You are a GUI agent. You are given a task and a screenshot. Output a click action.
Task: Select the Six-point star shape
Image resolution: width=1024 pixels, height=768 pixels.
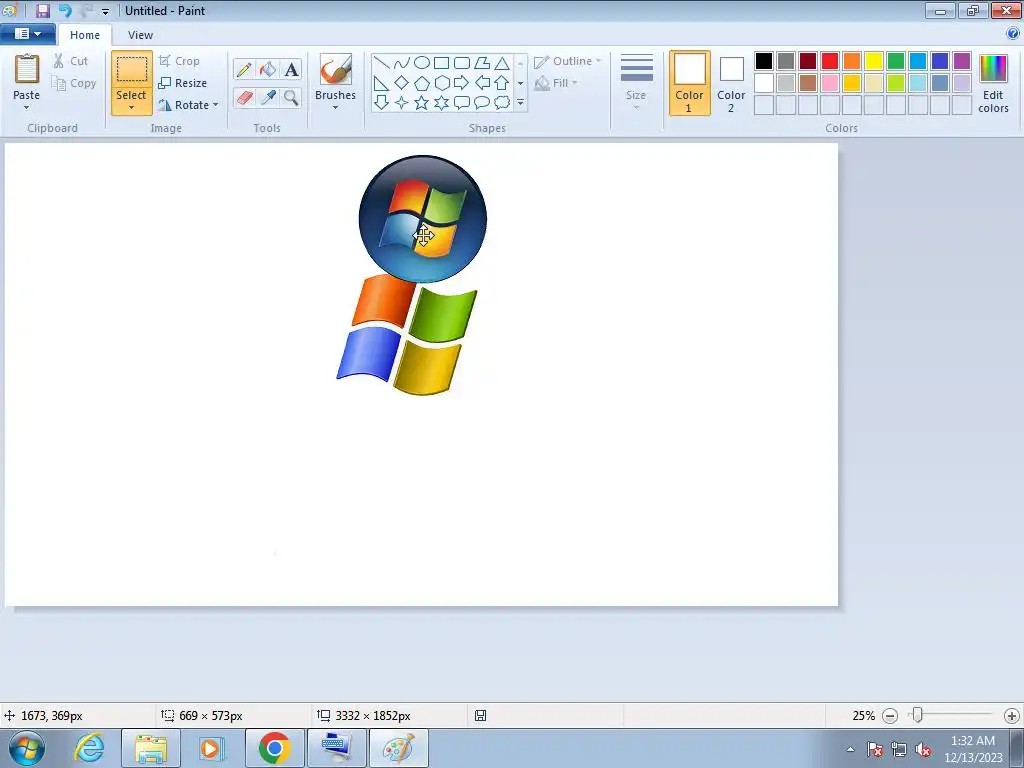(x=441, y=103)
